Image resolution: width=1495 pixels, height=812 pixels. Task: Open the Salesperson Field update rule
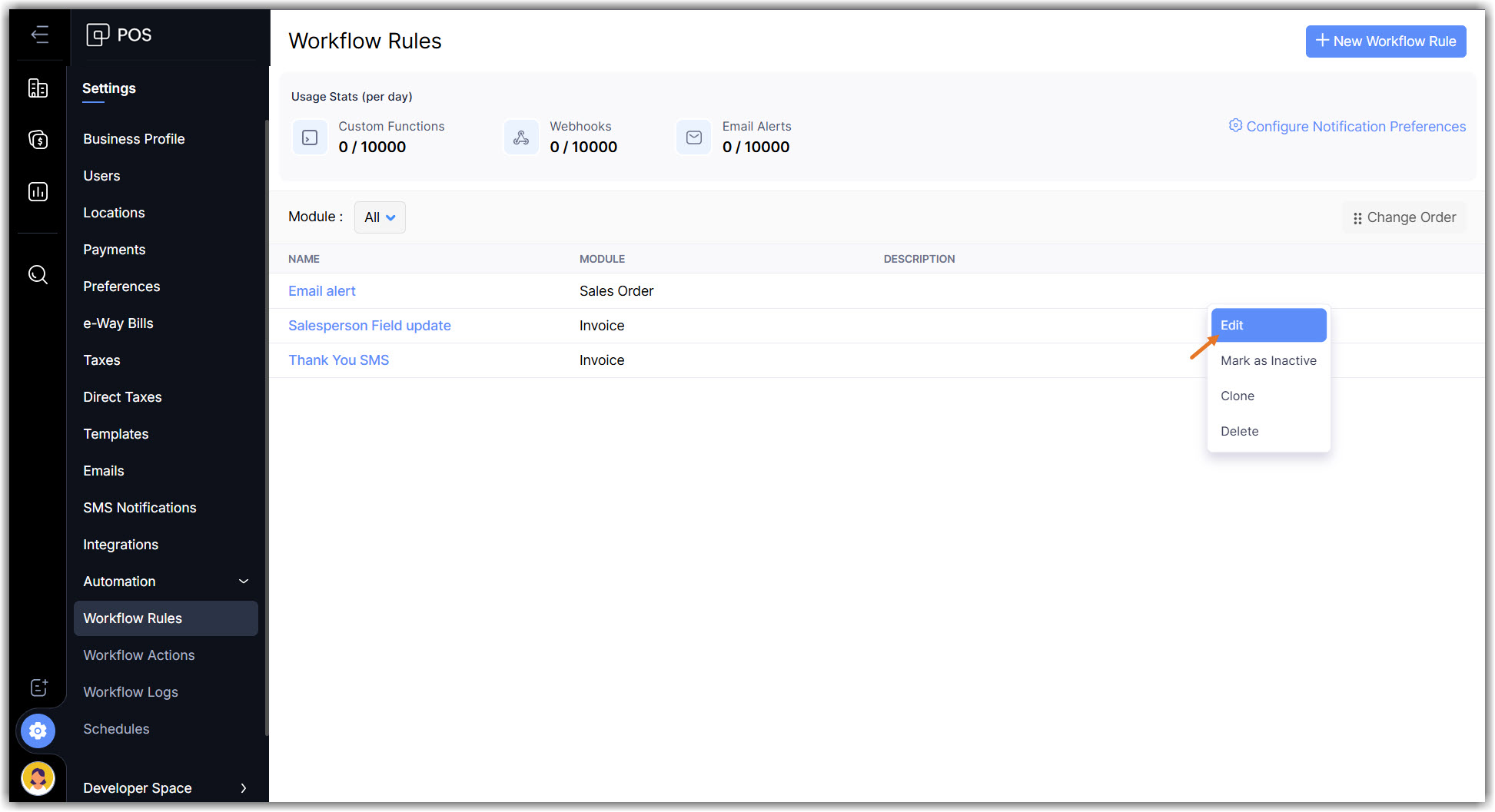click(369, 326)
